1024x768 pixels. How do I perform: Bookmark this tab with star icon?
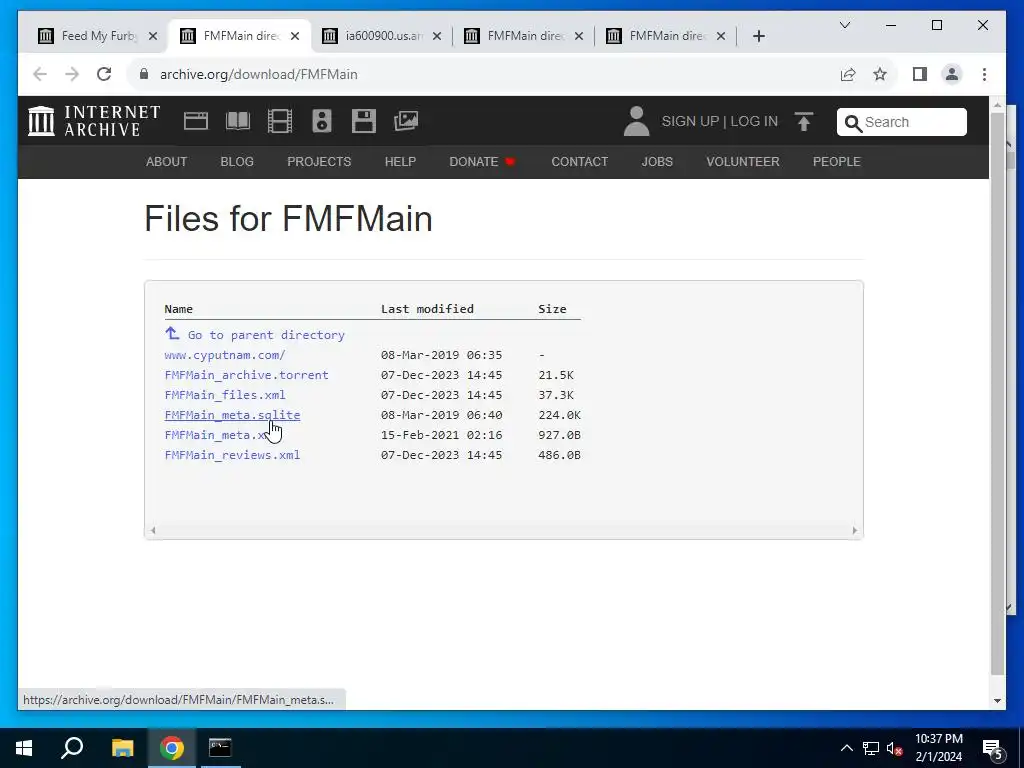(880, 74)
